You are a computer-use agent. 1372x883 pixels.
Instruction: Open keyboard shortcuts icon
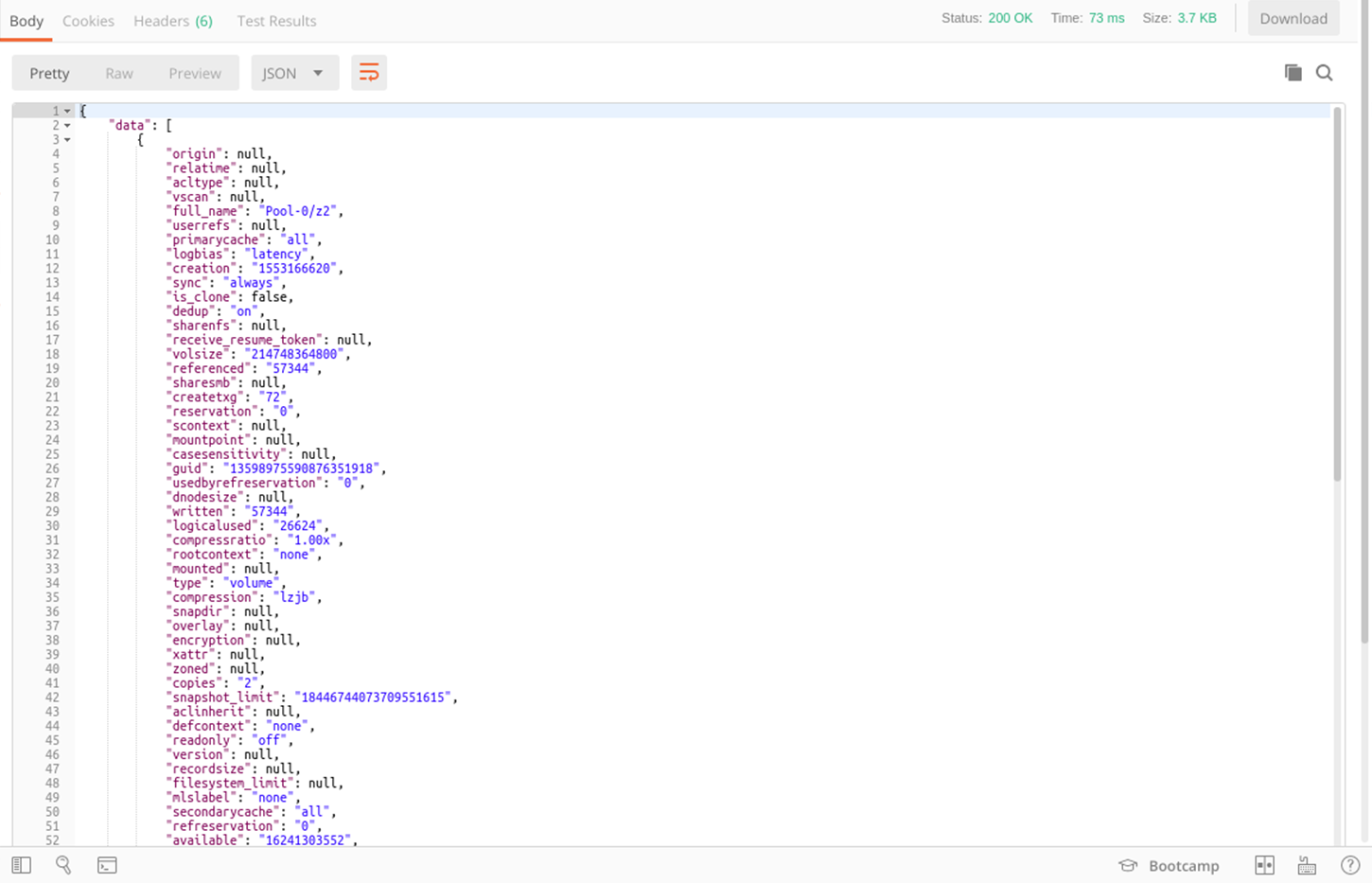click(1307, 865)
